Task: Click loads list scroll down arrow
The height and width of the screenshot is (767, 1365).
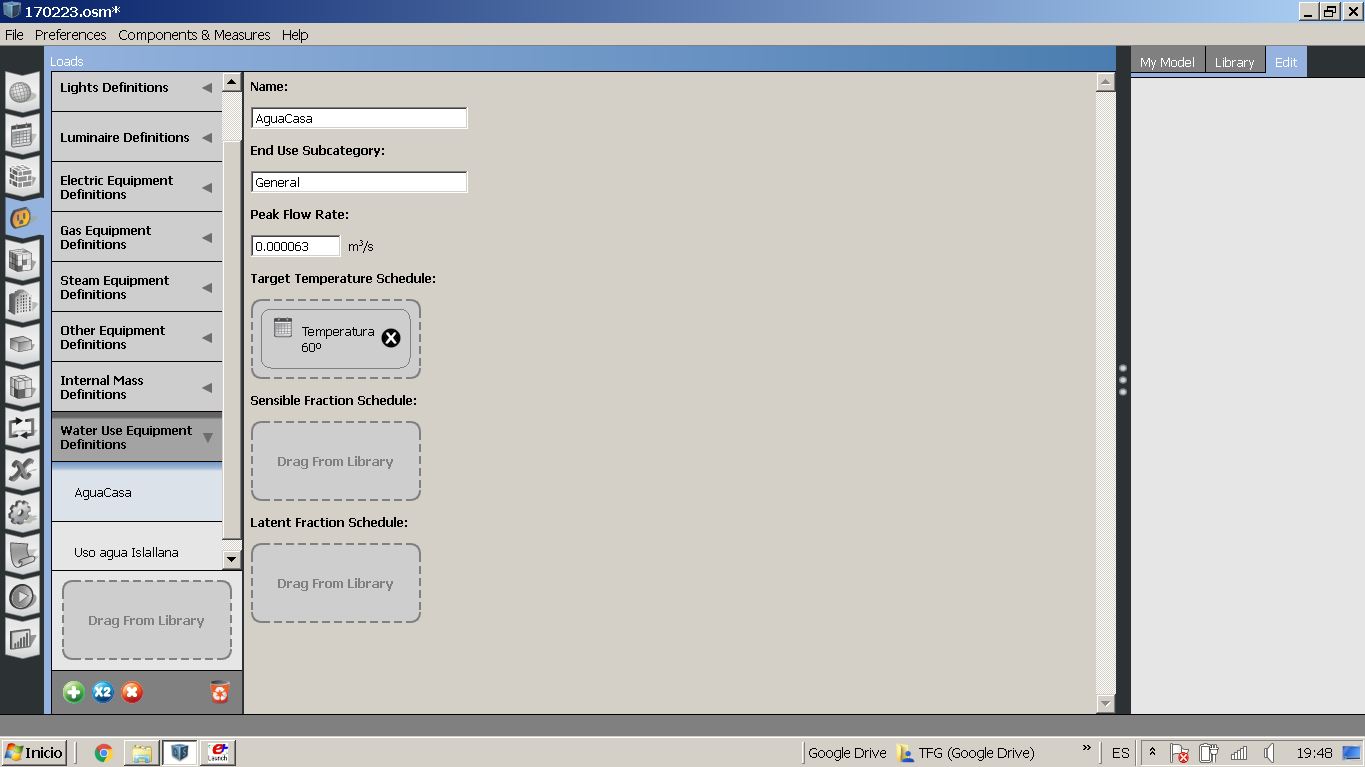Action: coord(231,560)
